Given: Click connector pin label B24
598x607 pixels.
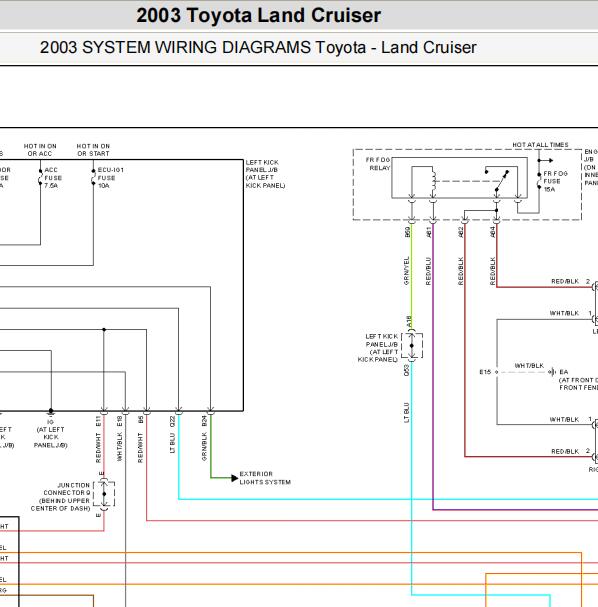Looking at the screenshot, I should pos(204,422).
